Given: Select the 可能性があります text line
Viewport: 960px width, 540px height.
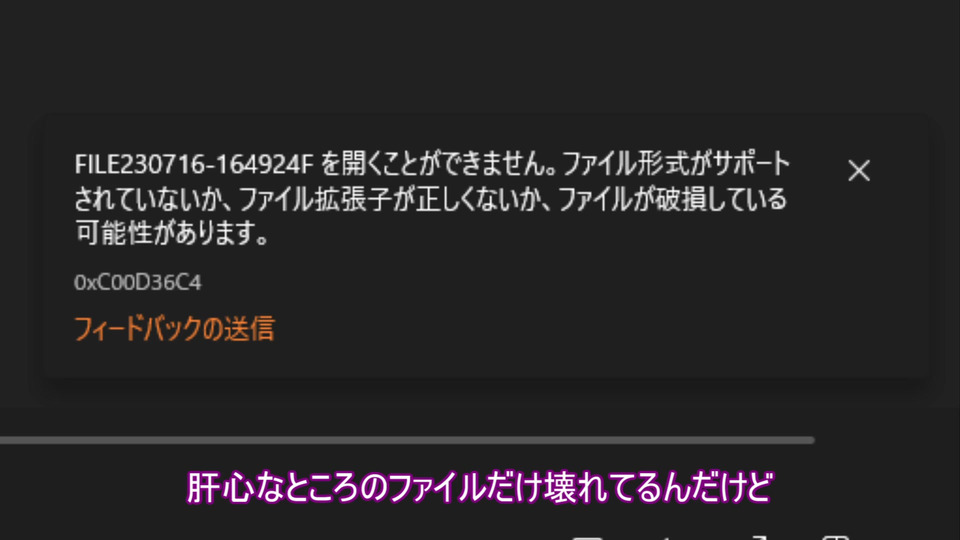Looking at the screenshot, I should point(171,233).
